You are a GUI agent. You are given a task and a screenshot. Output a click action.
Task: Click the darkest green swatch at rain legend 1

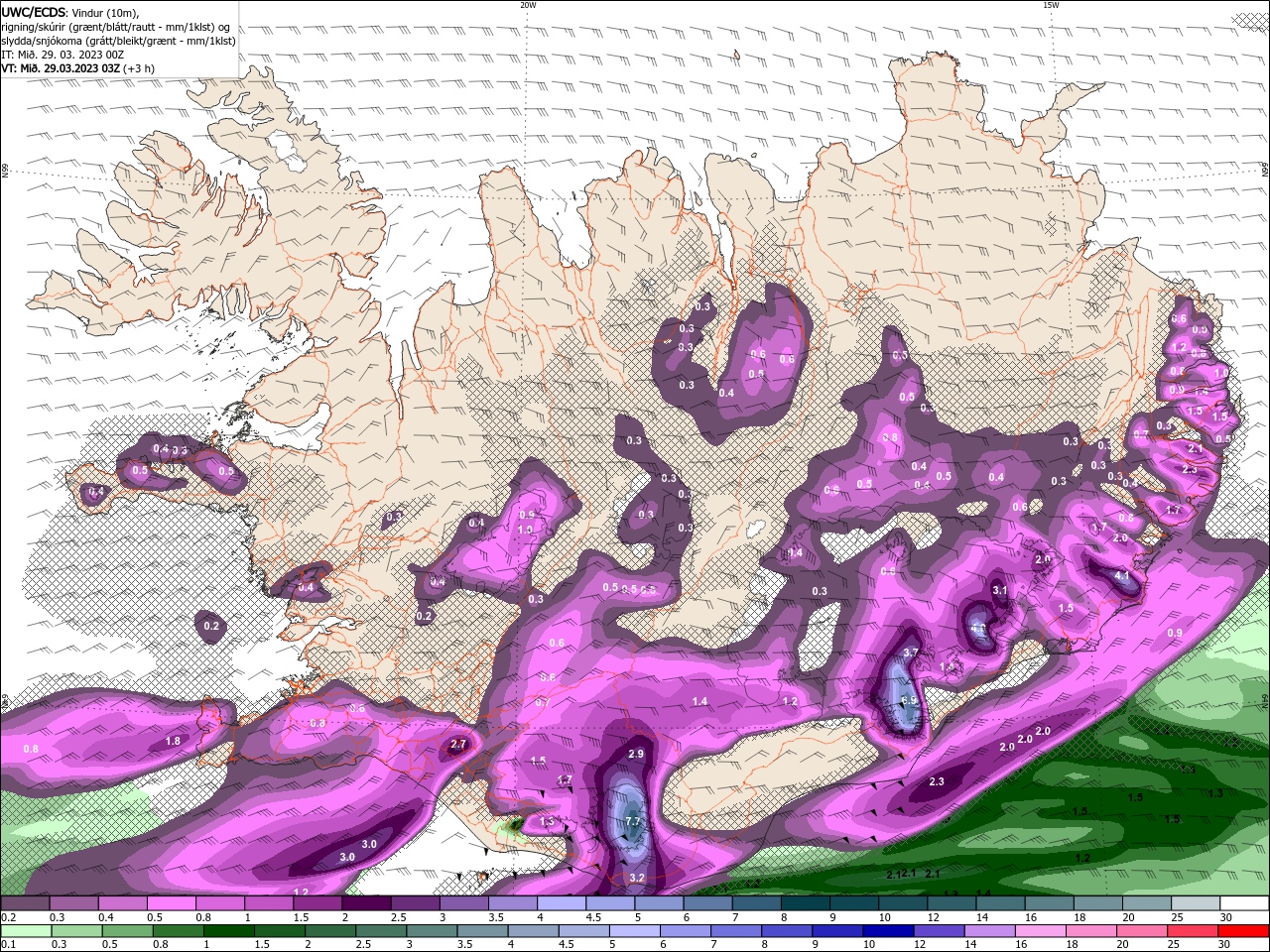click(228, 931)
